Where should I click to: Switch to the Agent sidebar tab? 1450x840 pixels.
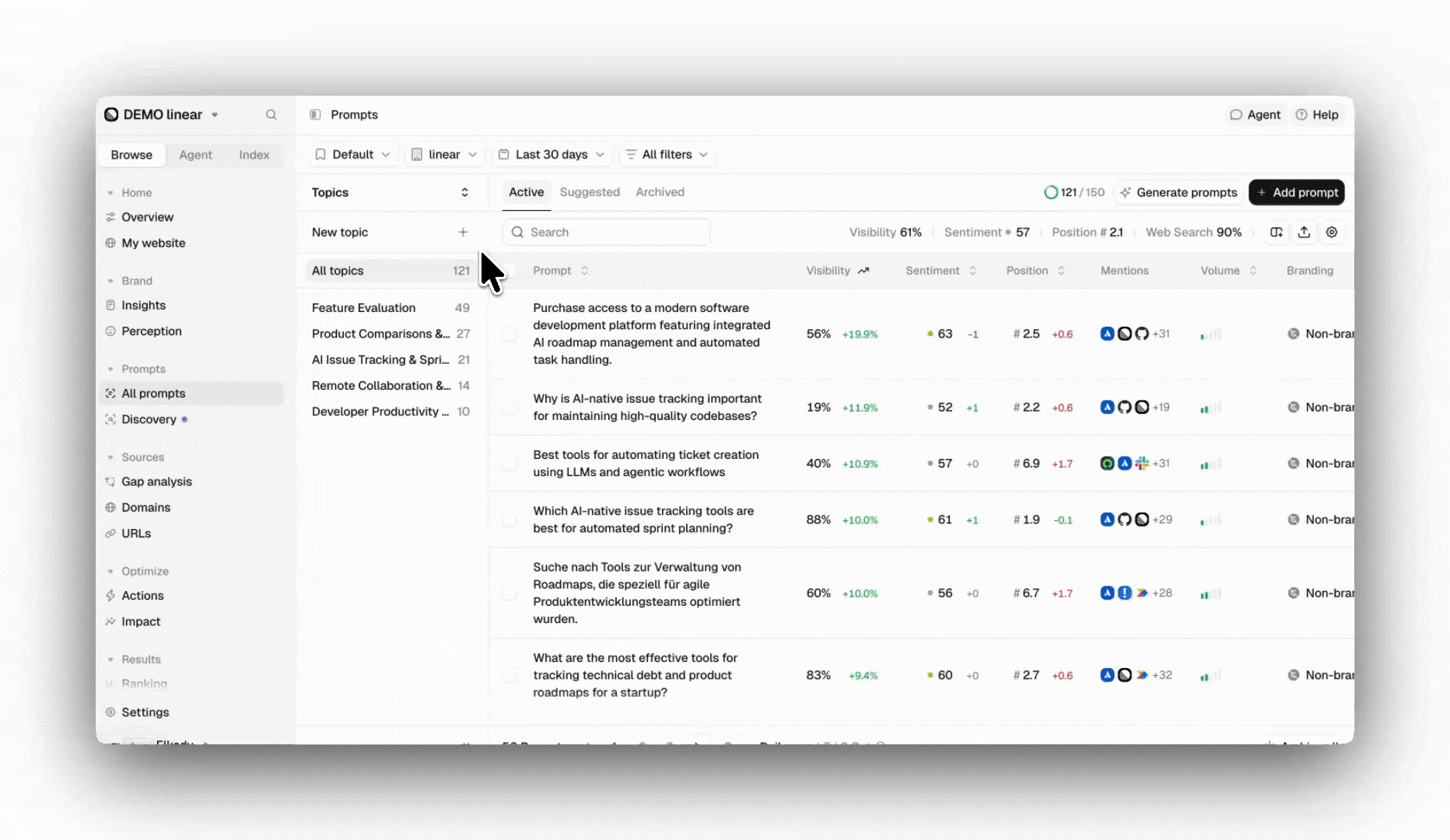point(195,155)
